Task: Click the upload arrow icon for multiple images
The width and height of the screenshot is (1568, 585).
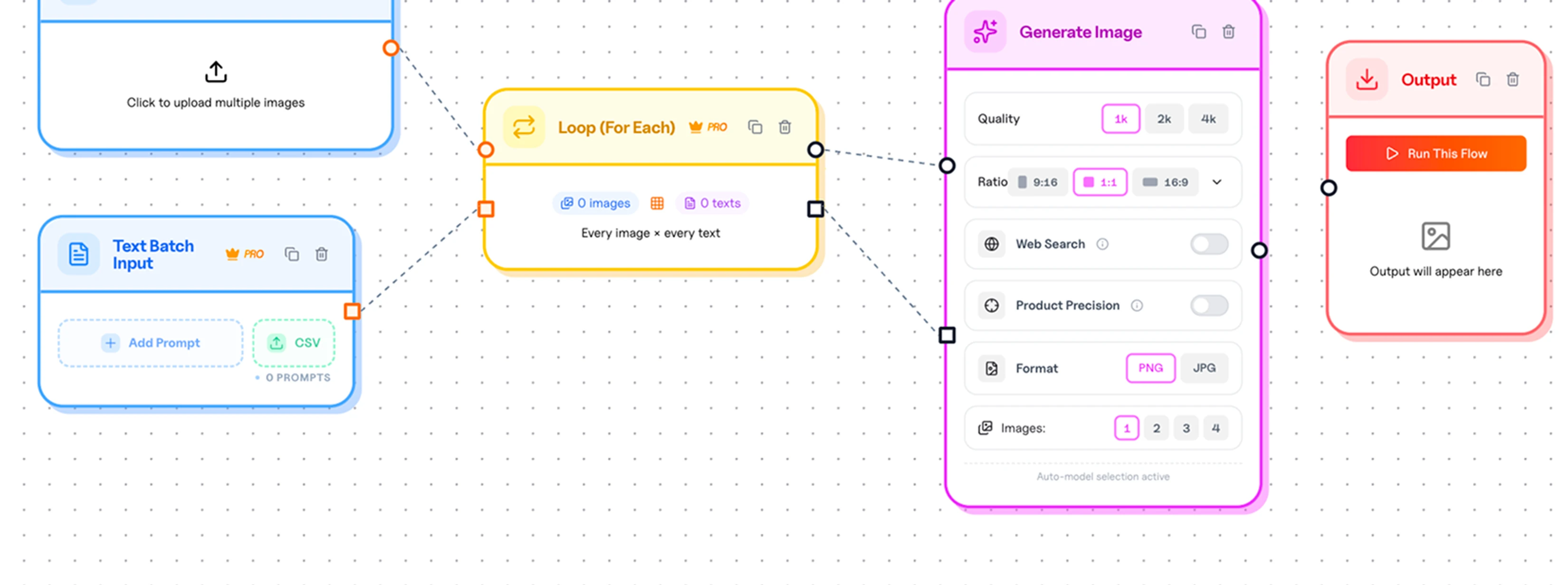Action: point(215,72)
